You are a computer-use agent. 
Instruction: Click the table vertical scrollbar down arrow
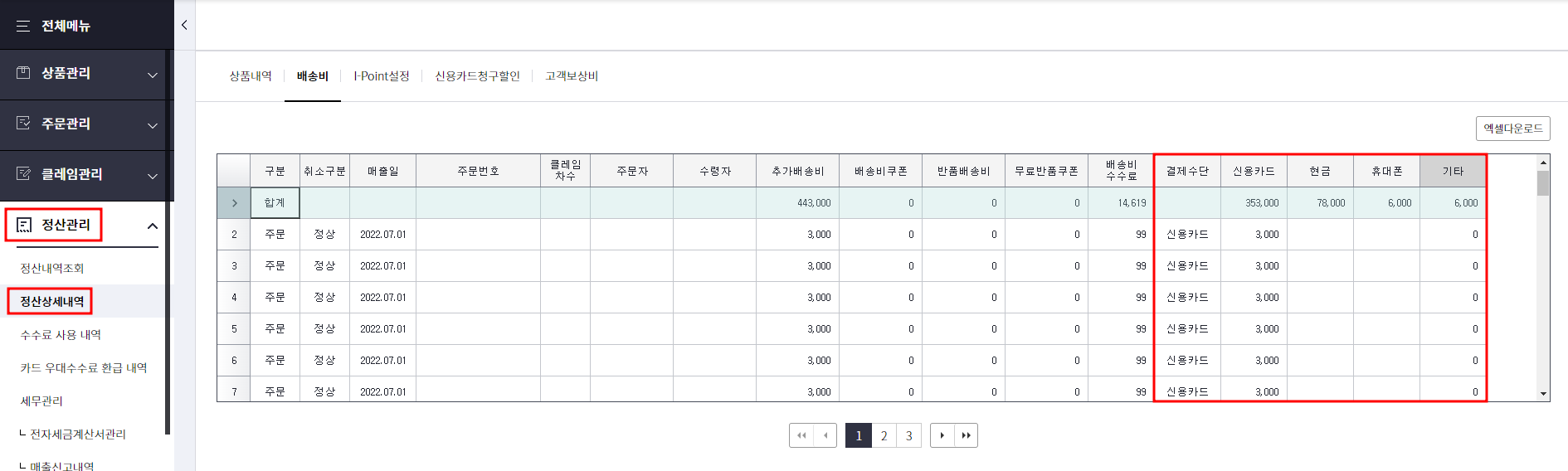(x=1543, y=394)
